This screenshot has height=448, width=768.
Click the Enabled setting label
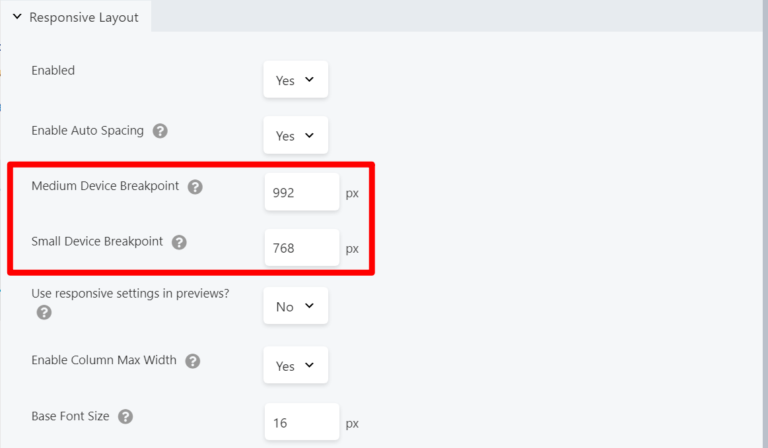(x=53, y=71)
